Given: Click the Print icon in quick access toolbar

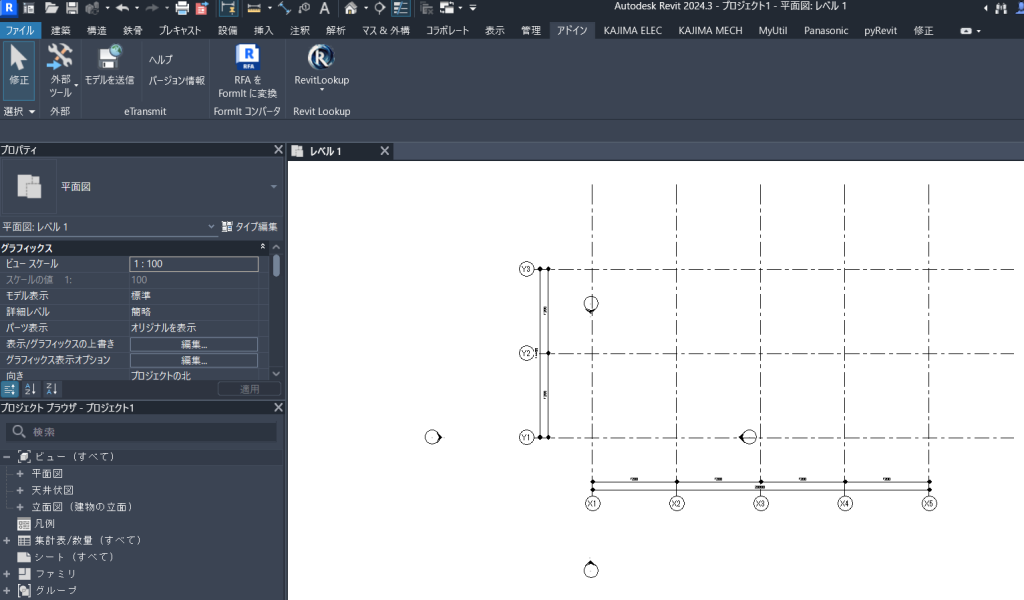Looking at the screenshot, I should pyautogui.click(x=182, y=8).
